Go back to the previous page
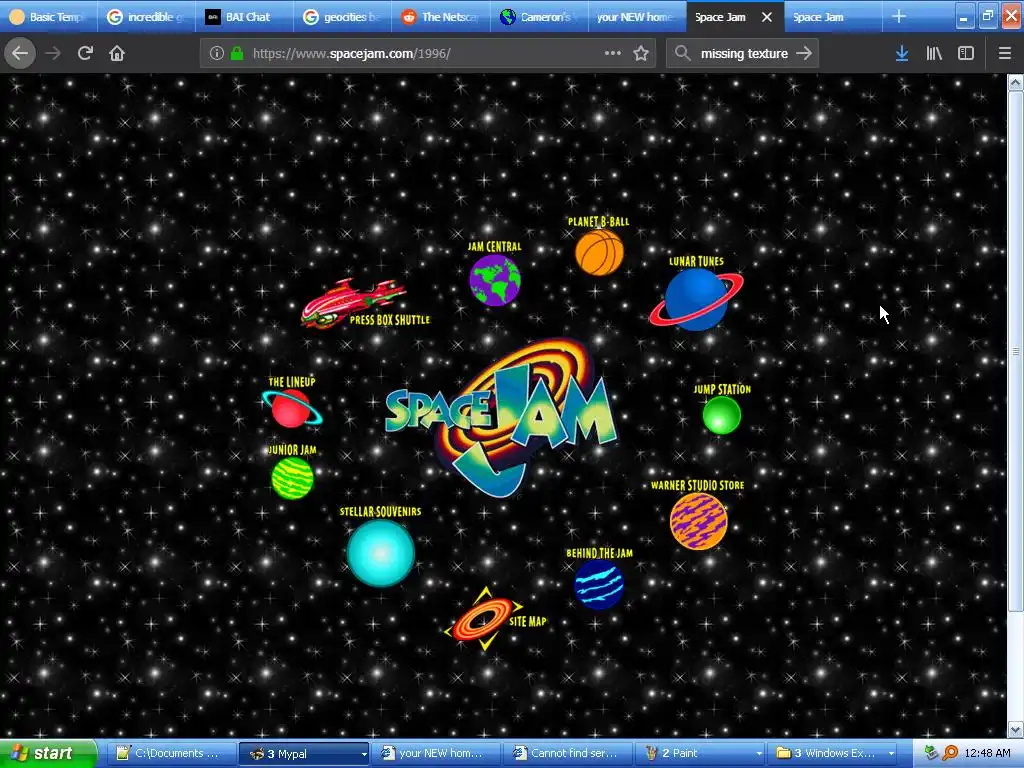The image size is (1024, 768). click(20, 54)
